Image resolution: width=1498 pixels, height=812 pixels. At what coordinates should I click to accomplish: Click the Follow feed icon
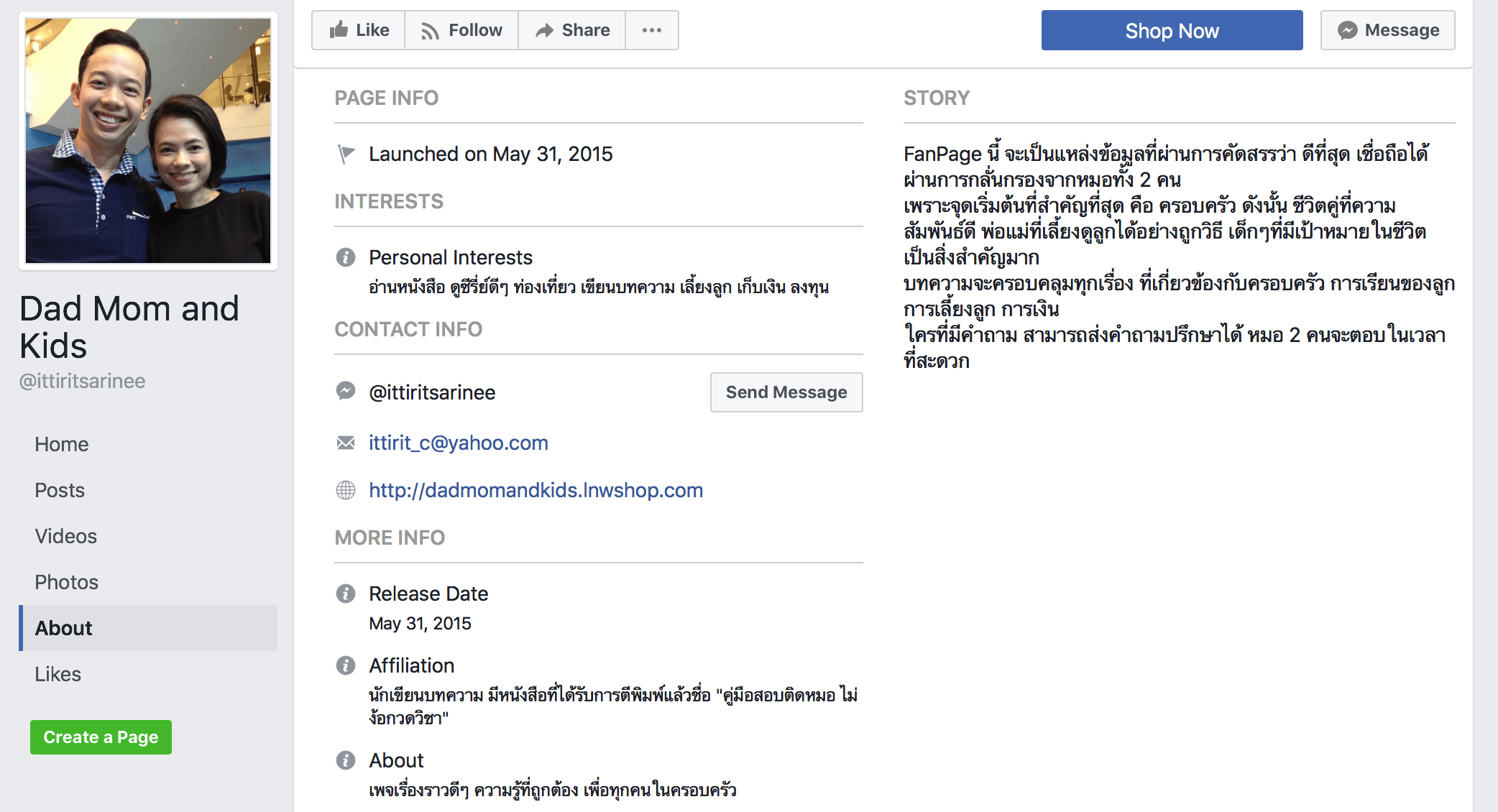(430, 31)
